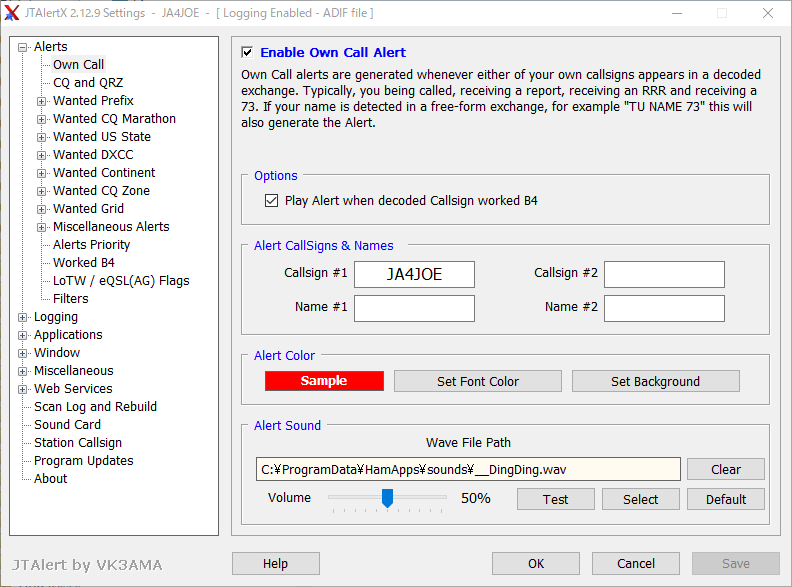Open LoTW / eQSL(AG) Flags settings
792x587 pixels.
click(121, 281)
